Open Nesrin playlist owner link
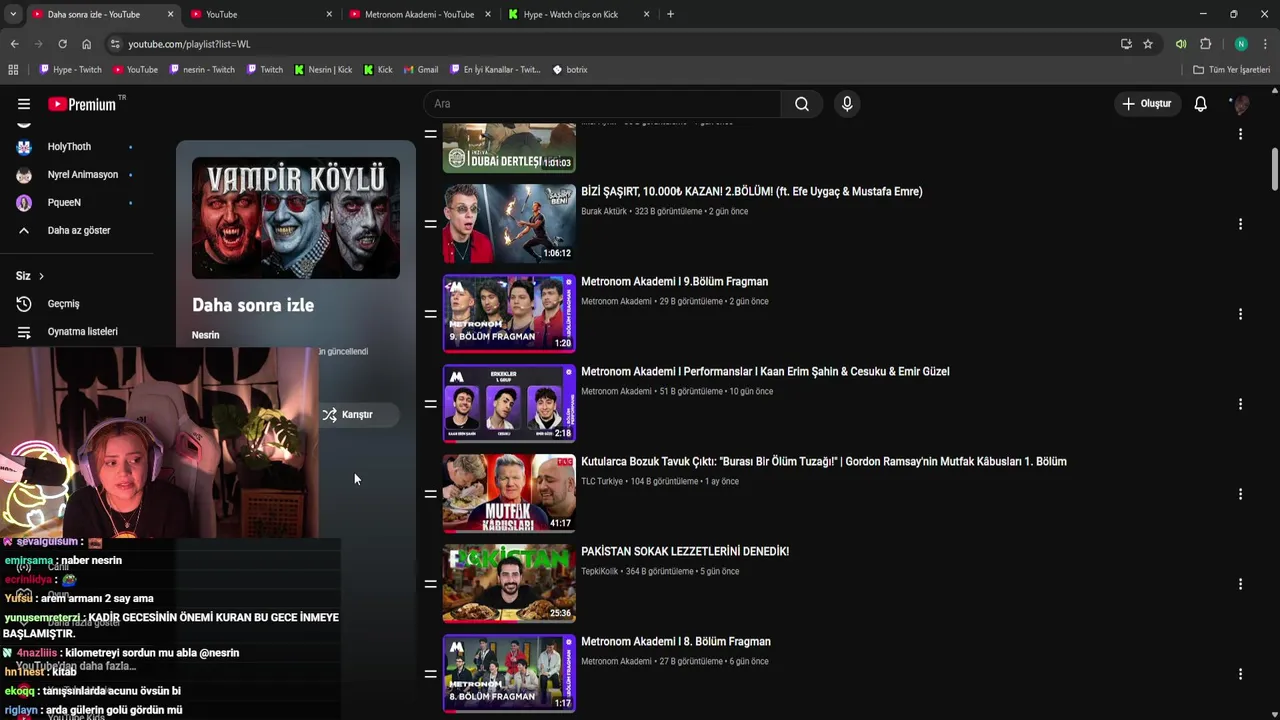Image resolution: width=1280 pixels, height=720 pixels. click(x=205, y=335)
